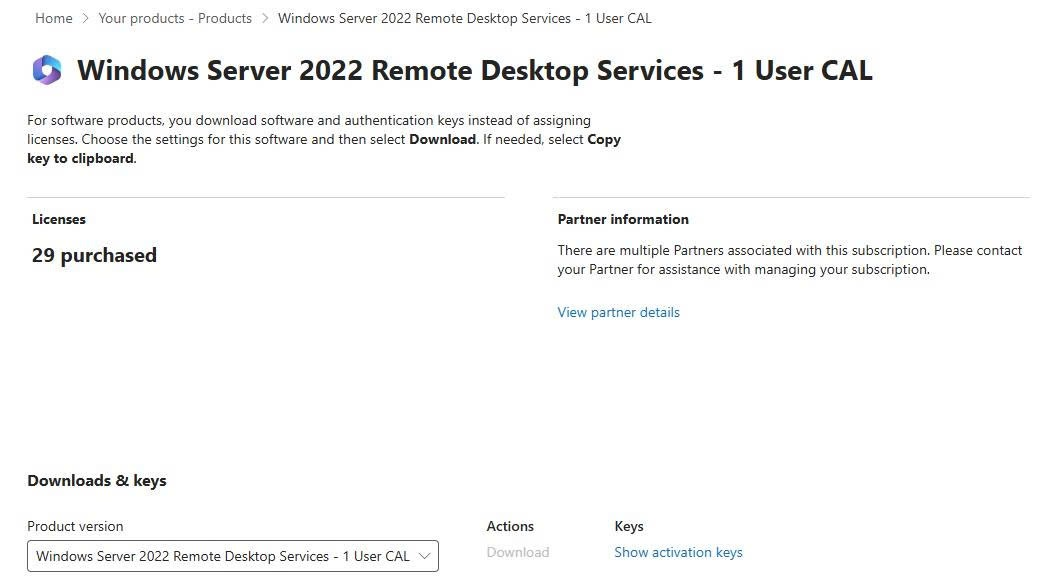The width and height of the screenshot is (1042, 587).
Task: Click the Partner information section heading
Action: pos(623,219)
